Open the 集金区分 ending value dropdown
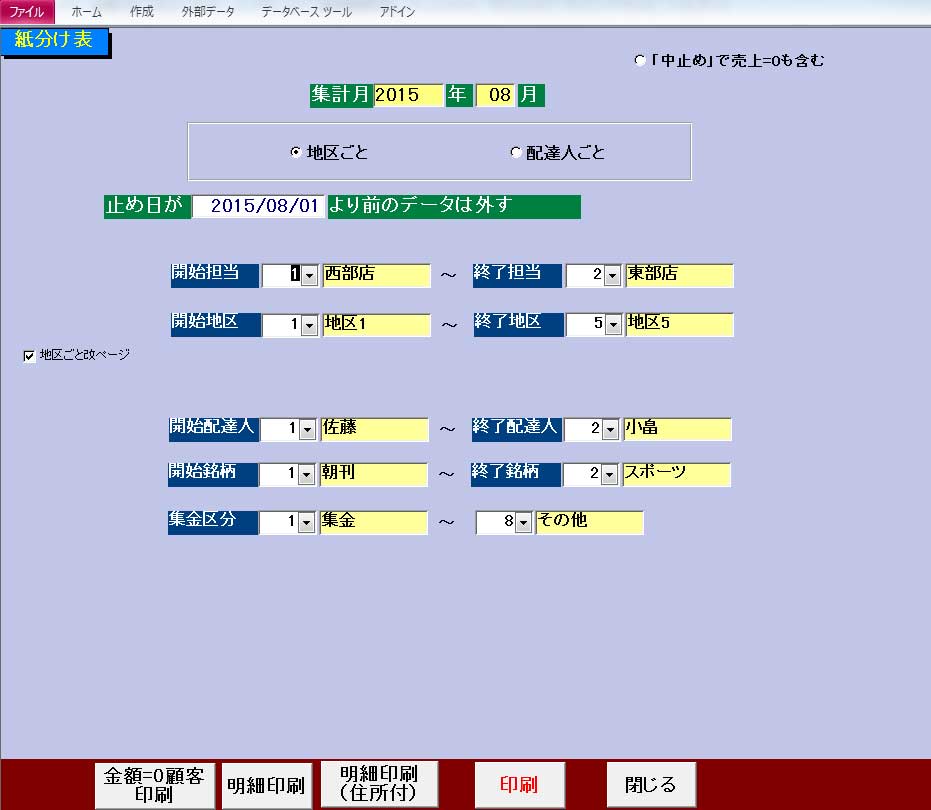The height and width of the screenshot is (810, 931). tap(522, 522)
